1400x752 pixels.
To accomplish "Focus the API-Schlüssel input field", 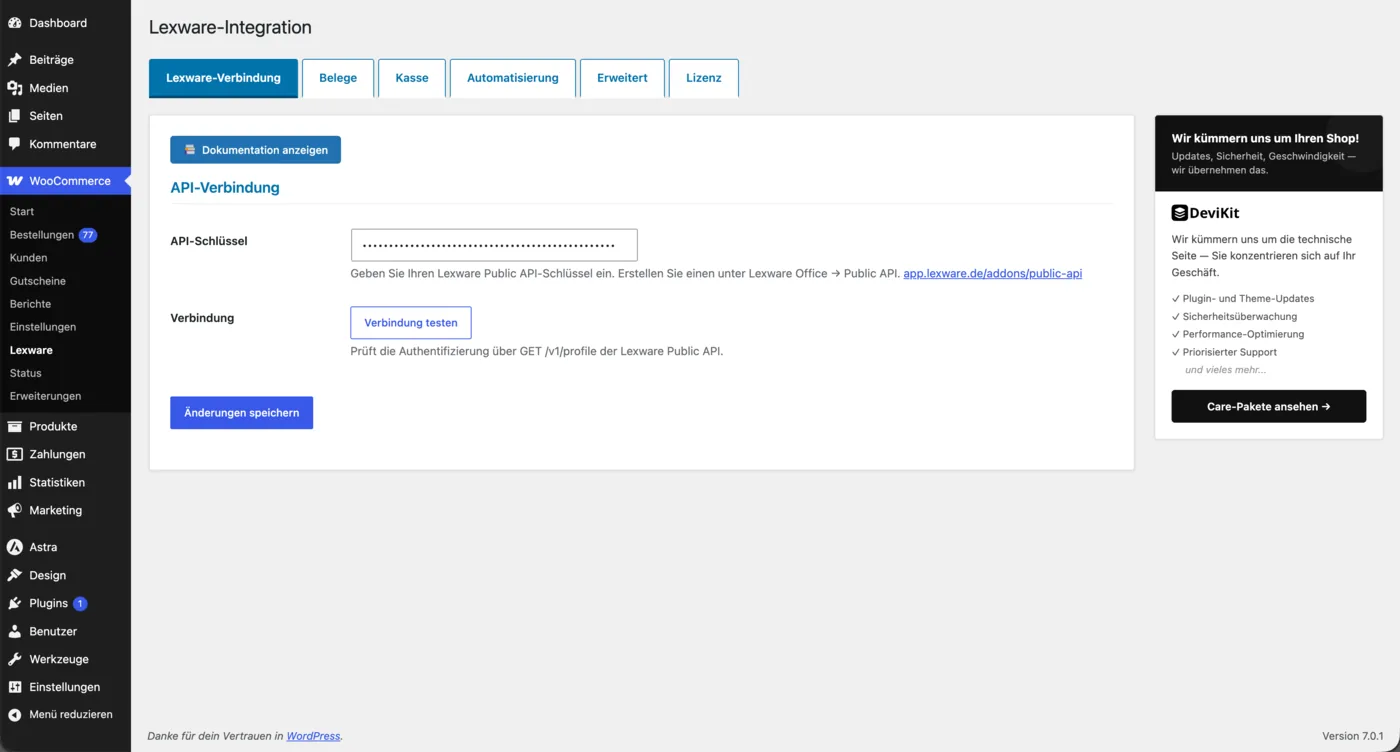I will coord(494,245).
